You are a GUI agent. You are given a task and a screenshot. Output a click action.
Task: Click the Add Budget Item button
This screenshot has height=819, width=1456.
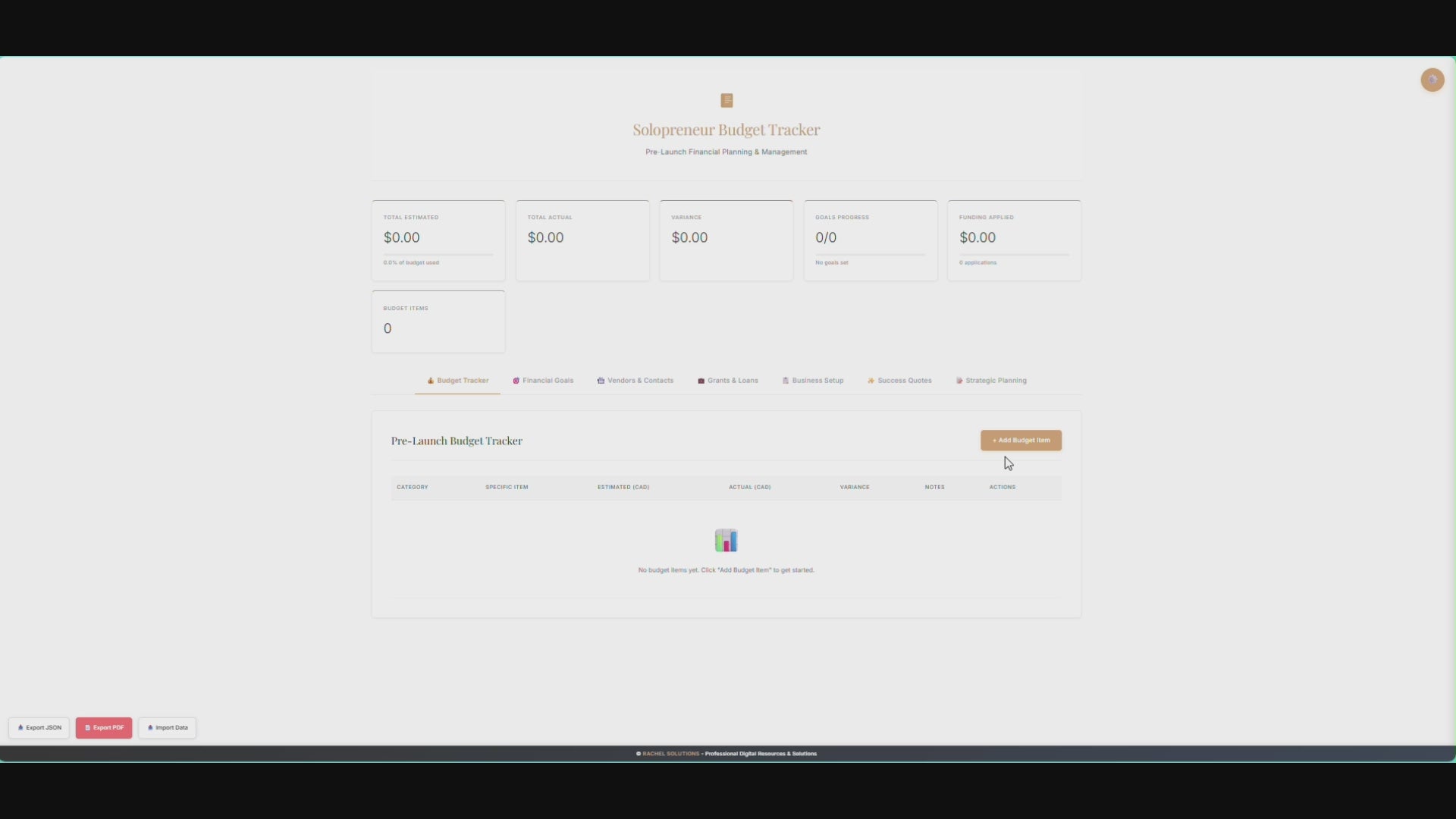point(1021,441)
